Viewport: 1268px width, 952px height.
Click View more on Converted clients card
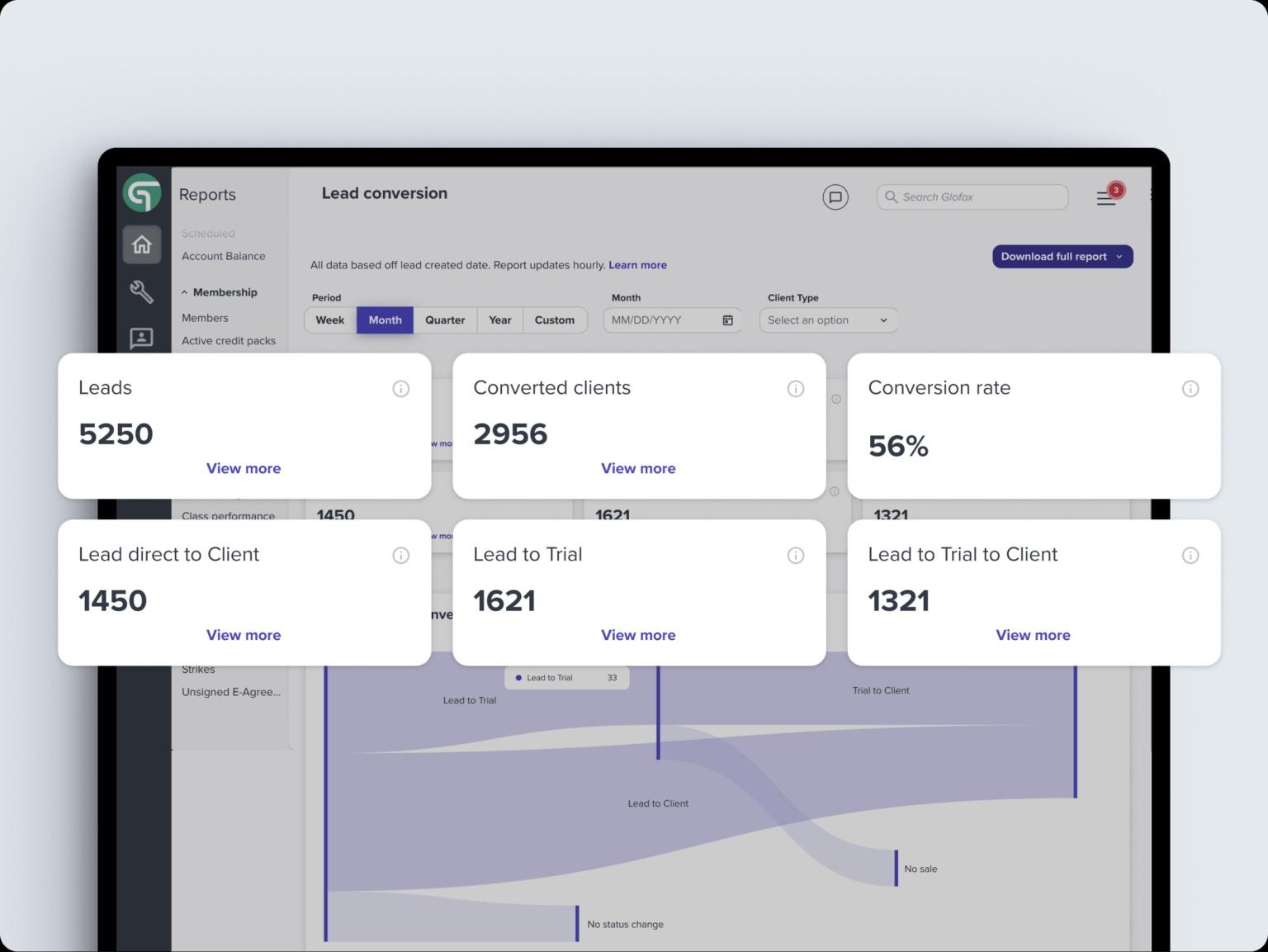point(638,468)
